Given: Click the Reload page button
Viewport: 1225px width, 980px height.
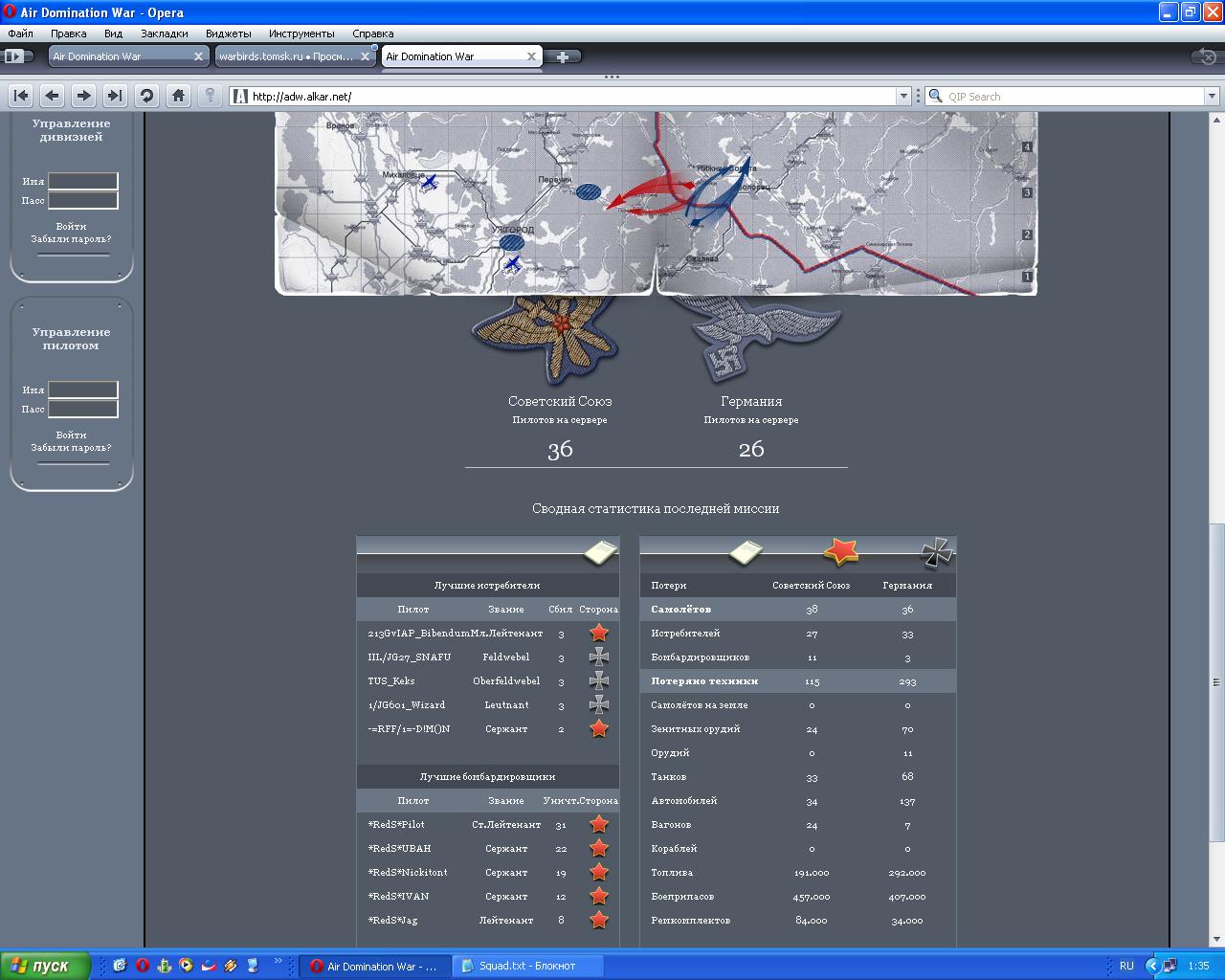Looking at the screenshot, I should pyautogui.click(x=146, y=96).
